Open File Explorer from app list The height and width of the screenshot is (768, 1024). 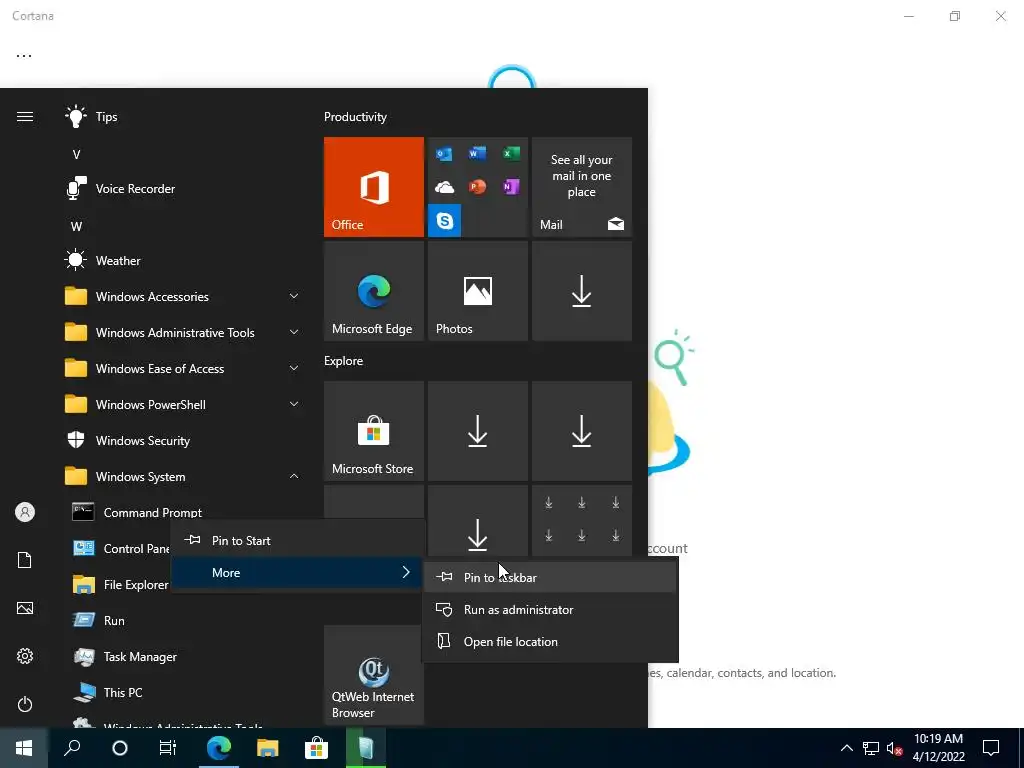(120, 584)
